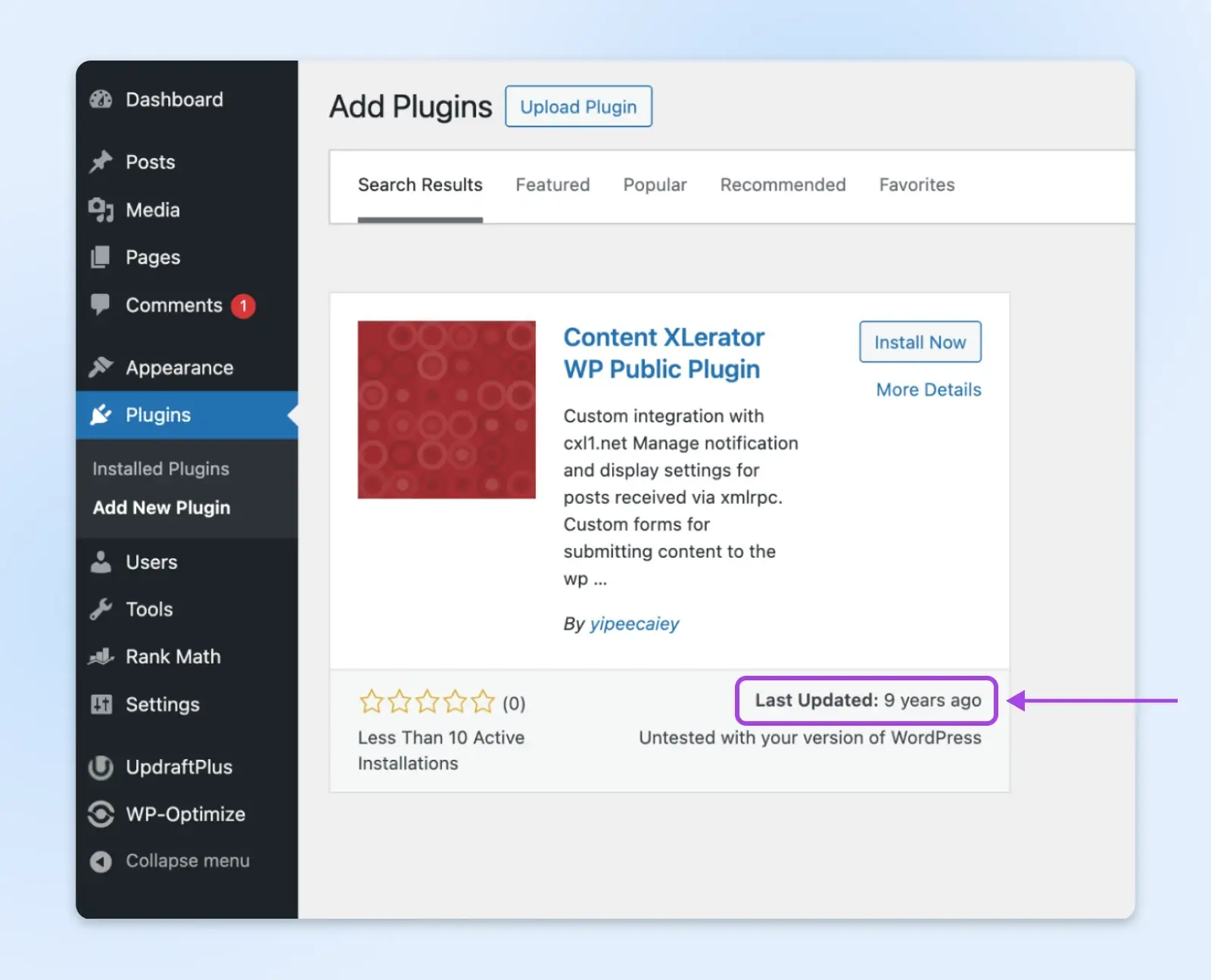Switch to the Featured tab

coord(553,185)
